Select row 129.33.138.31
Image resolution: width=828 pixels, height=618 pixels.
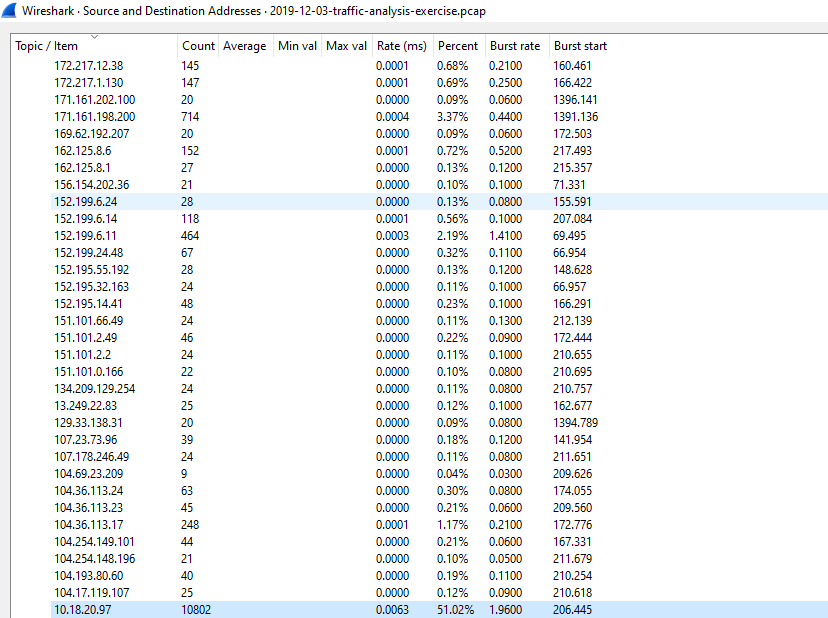click(439, 423)
